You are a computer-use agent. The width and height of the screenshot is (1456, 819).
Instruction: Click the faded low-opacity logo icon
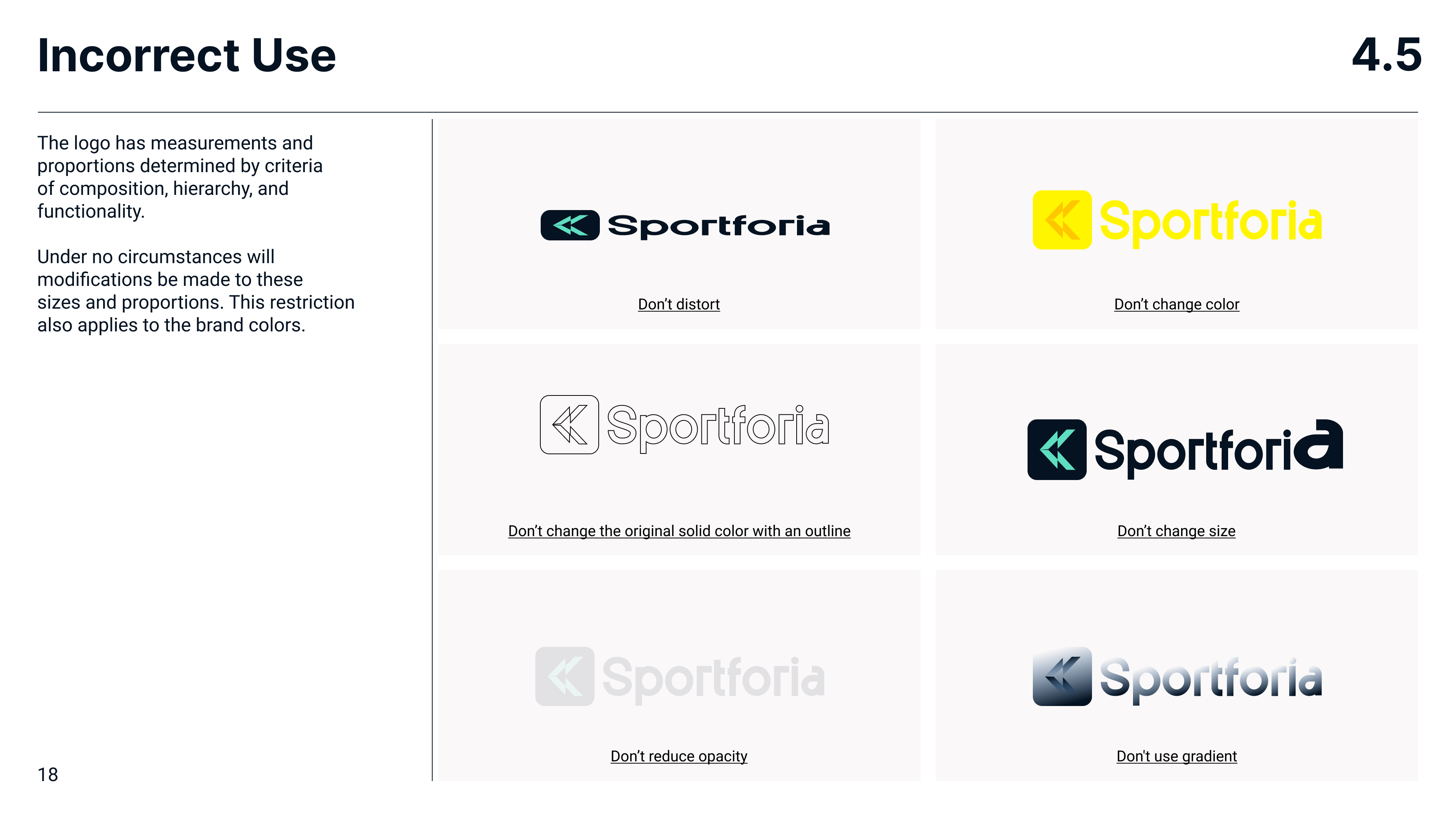tap(565, 676)
